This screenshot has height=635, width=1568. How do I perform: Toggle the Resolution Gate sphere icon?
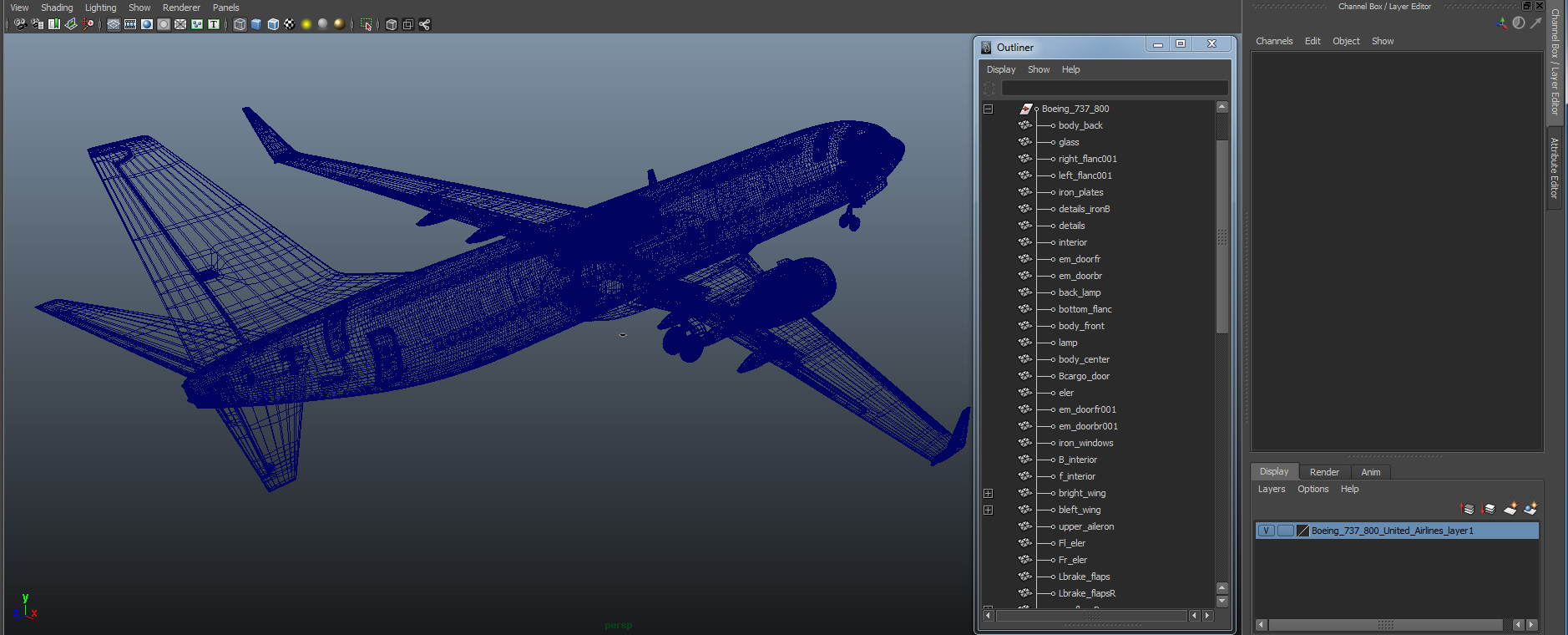tap(147, 24)
